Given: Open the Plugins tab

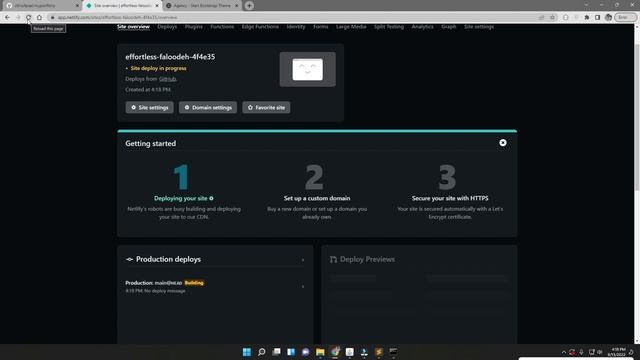Looking at the screenshot, I should [x=193, y=27].
